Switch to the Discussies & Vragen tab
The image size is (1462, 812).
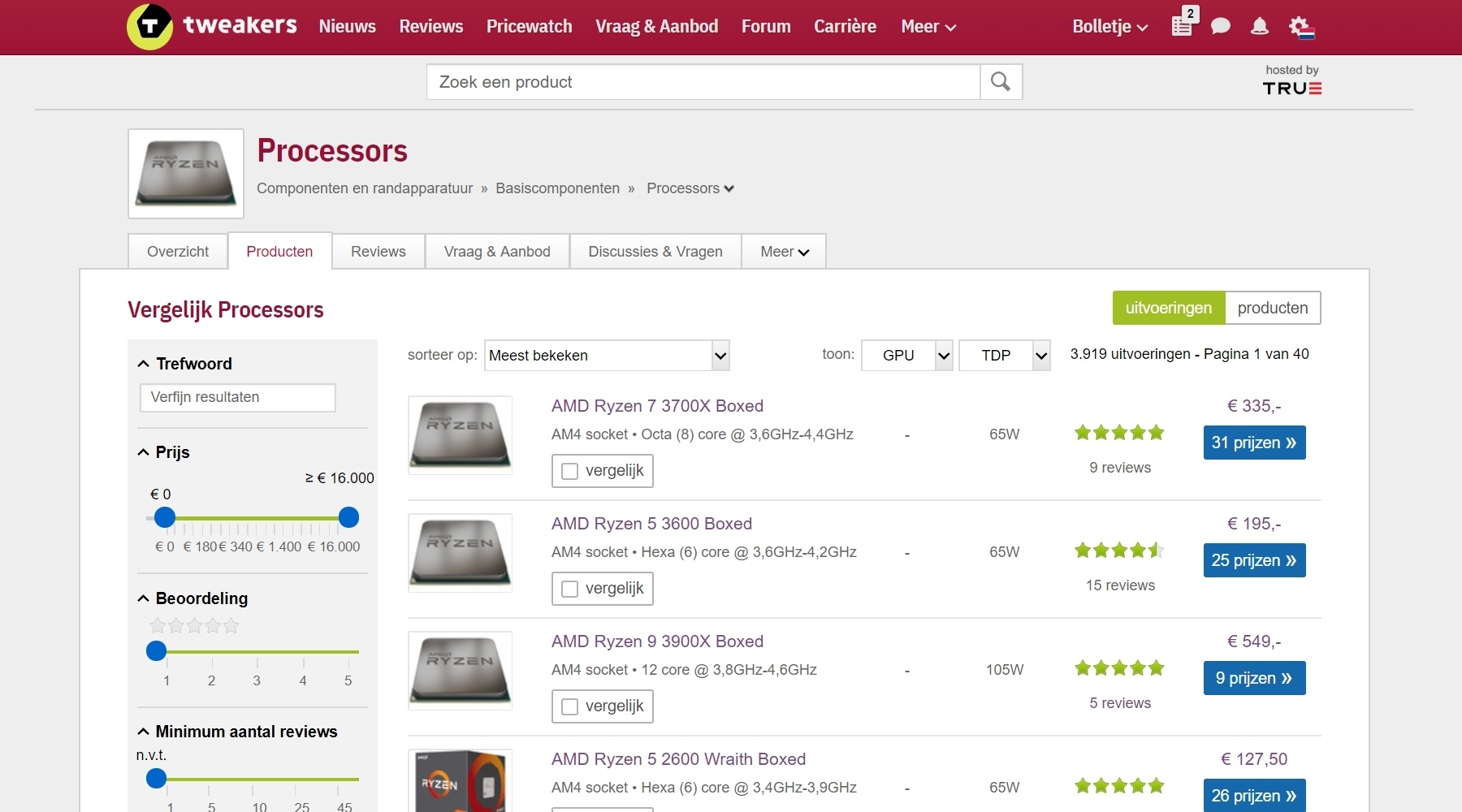click(x=655, y=252)
